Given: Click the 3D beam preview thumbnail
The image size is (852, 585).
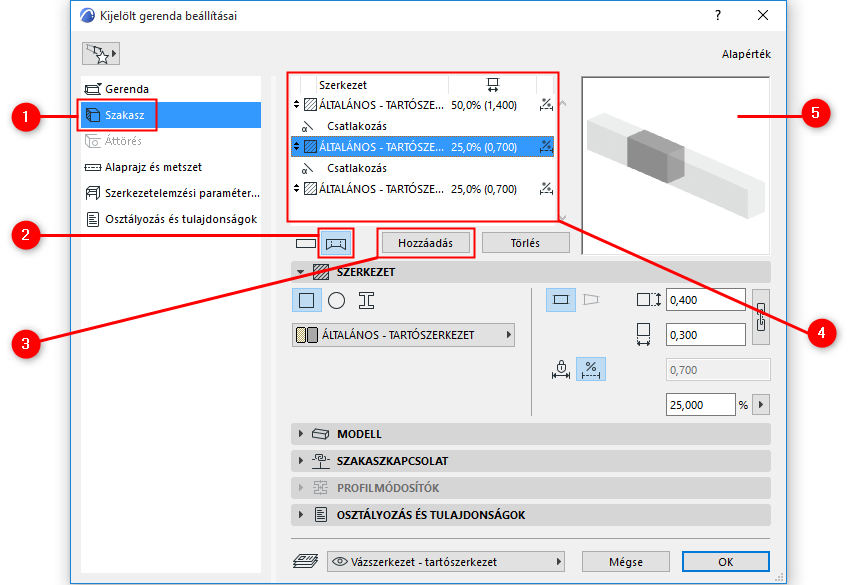Looking at the screenshot, I should (x=675, y=165).
